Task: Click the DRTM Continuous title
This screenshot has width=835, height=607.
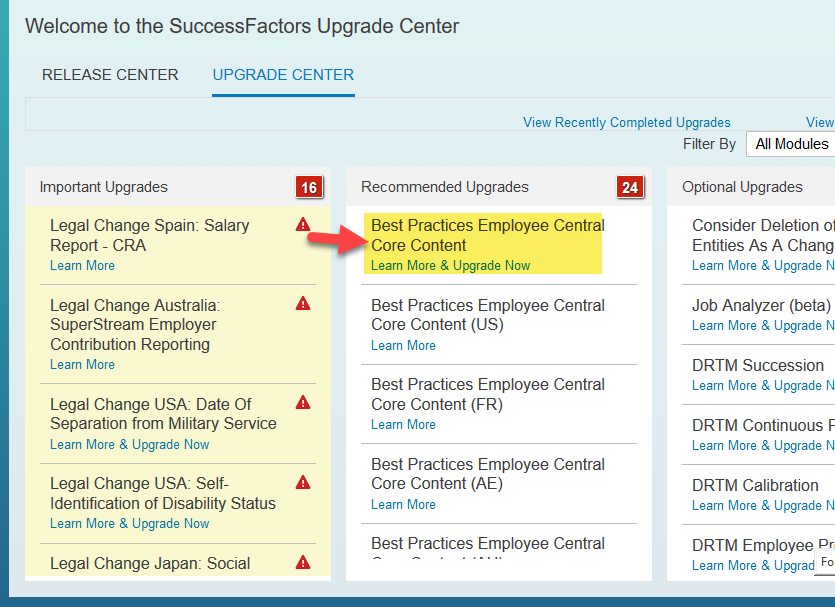Action: click(763, 425)
